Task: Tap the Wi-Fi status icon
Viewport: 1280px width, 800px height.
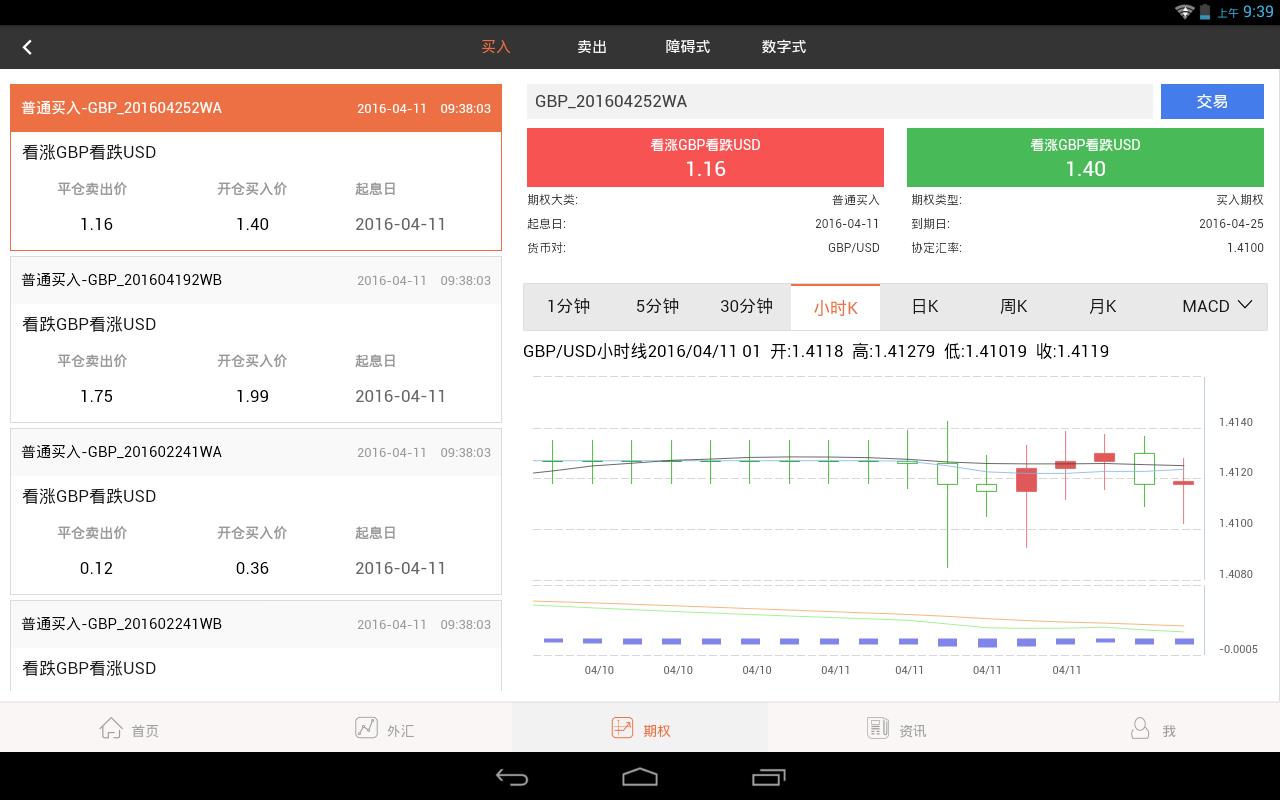Action: point(1185,12)
